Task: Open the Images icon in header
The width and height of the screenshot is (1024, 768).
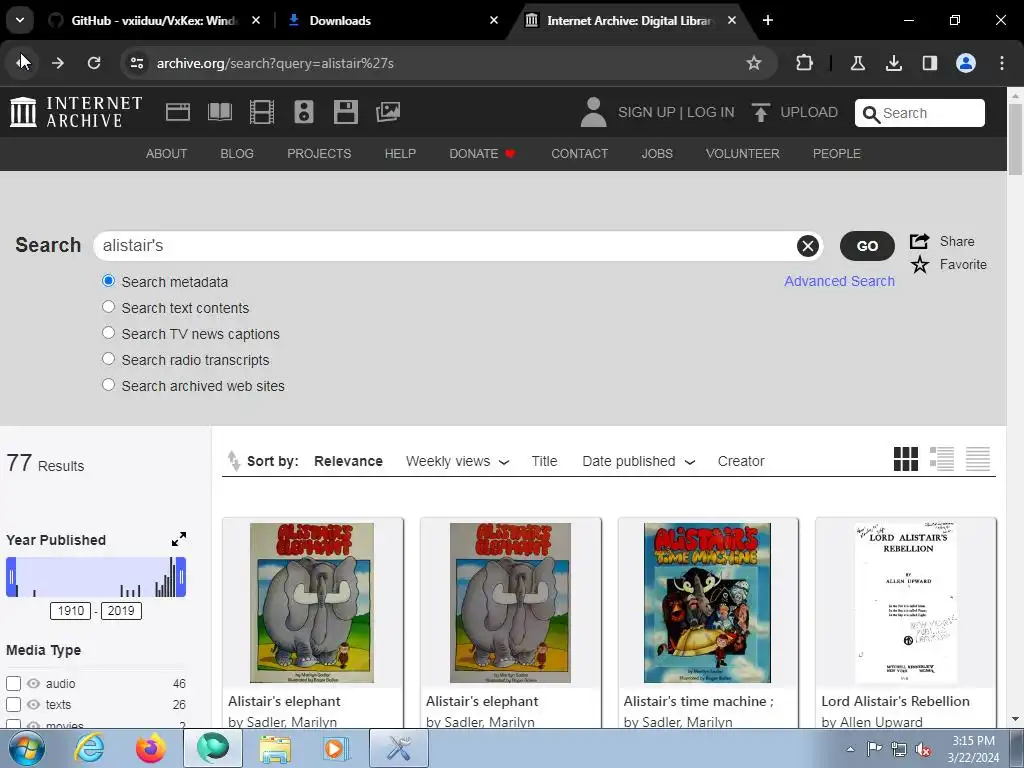Action: (388, 112)
